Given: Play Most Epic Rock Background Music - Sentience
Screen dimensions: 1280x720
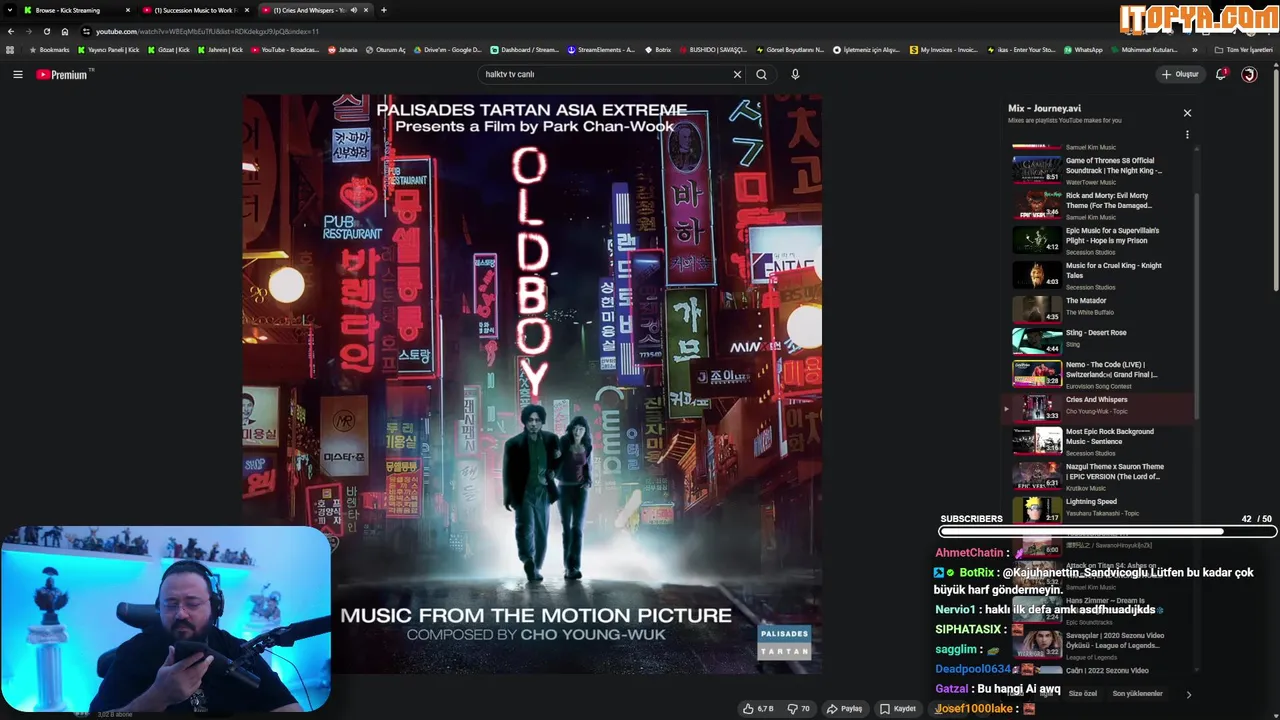Looking at the screenshot, I should pos(1100,441).
